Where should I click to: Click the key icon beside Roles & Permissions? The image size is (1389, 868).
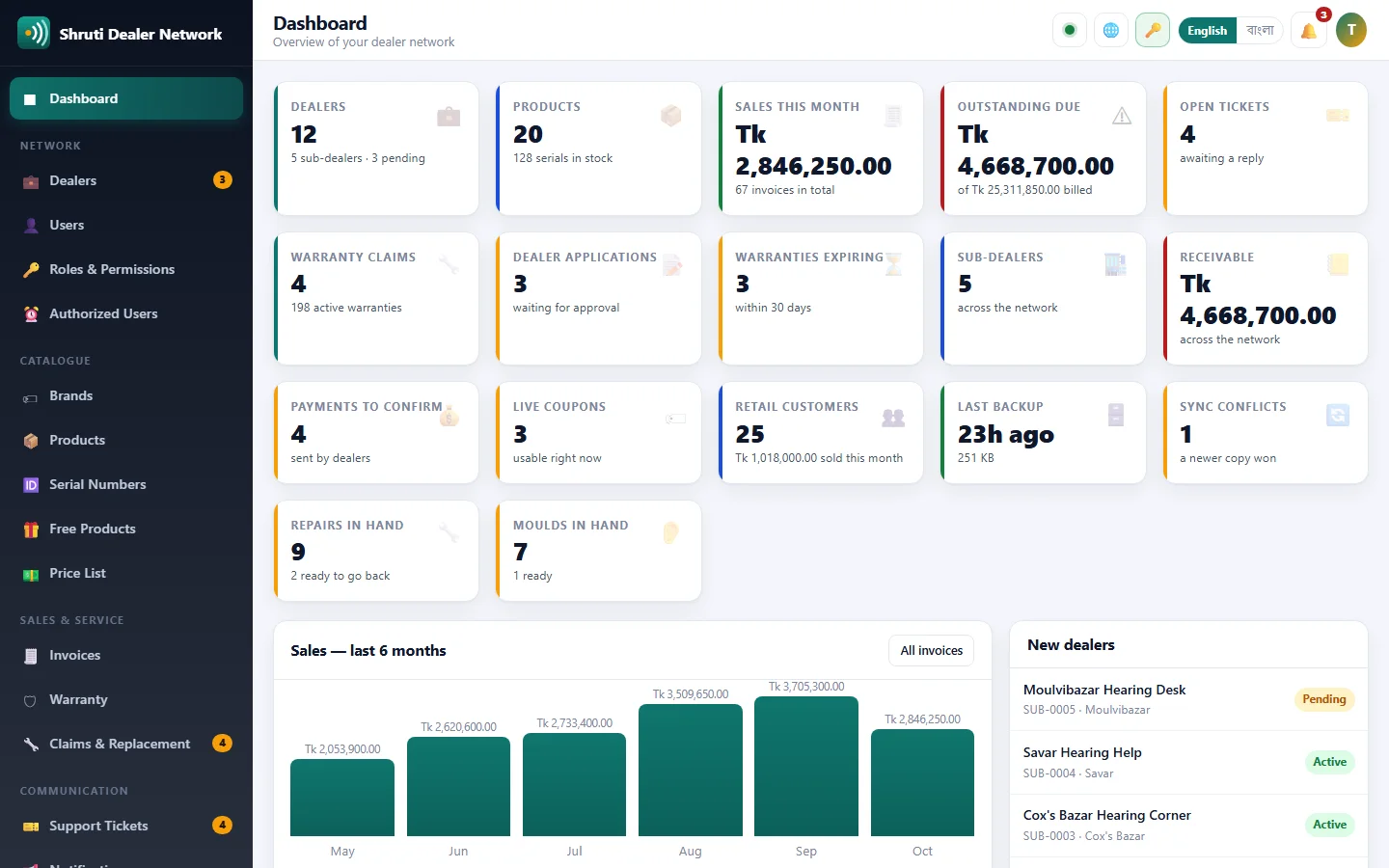[31, 270]
